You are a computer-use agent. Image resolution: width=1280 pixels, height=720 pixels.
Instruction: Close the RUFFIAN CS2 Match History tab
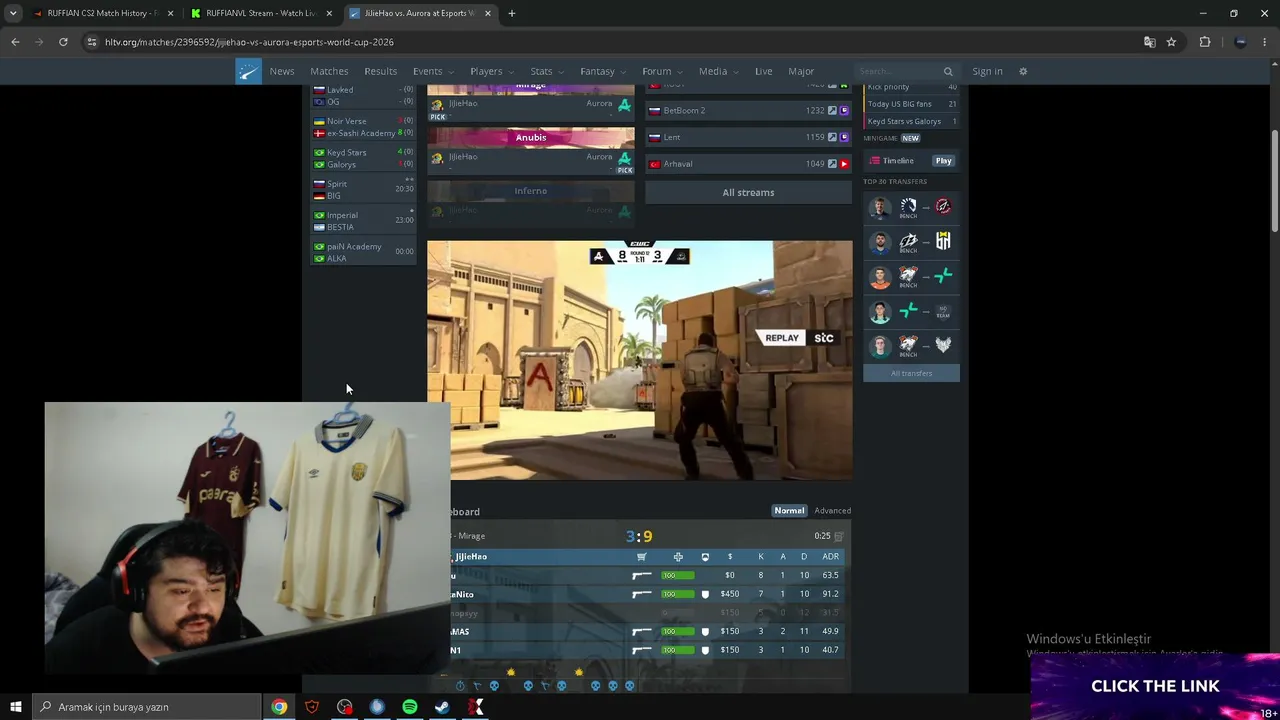click(170, 13)
